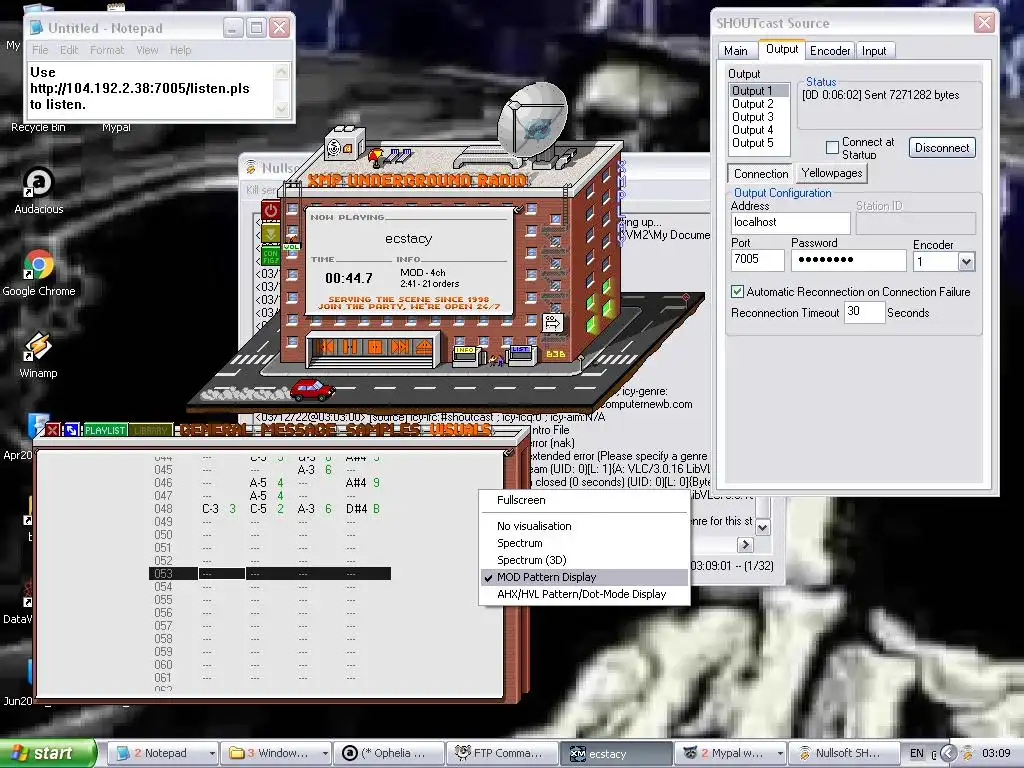Click the Google Chrome desktop icon
The image size is (1024, 768).
[39, 264]
